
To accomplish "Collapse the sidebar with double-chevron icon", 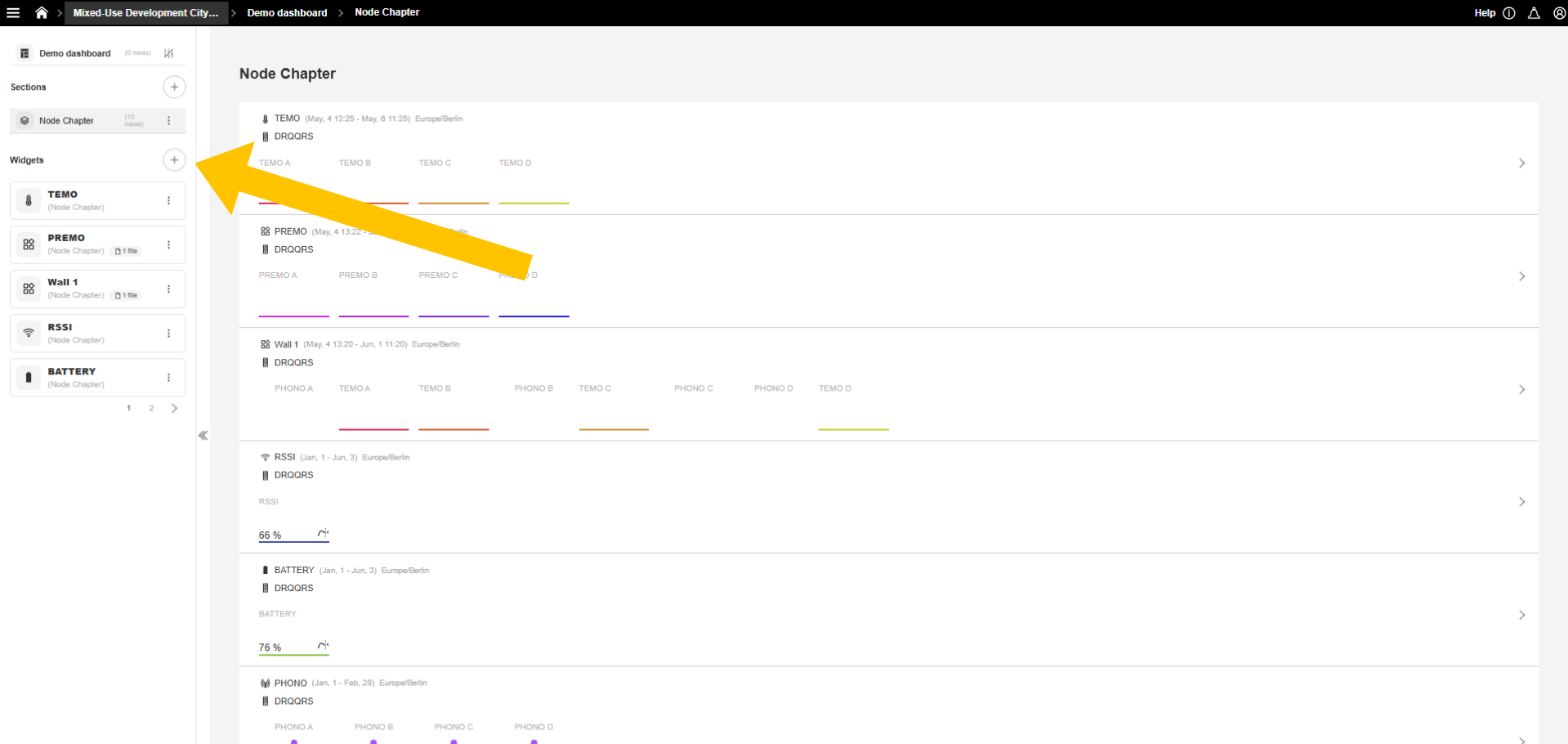I will click(x=203, y=436).
